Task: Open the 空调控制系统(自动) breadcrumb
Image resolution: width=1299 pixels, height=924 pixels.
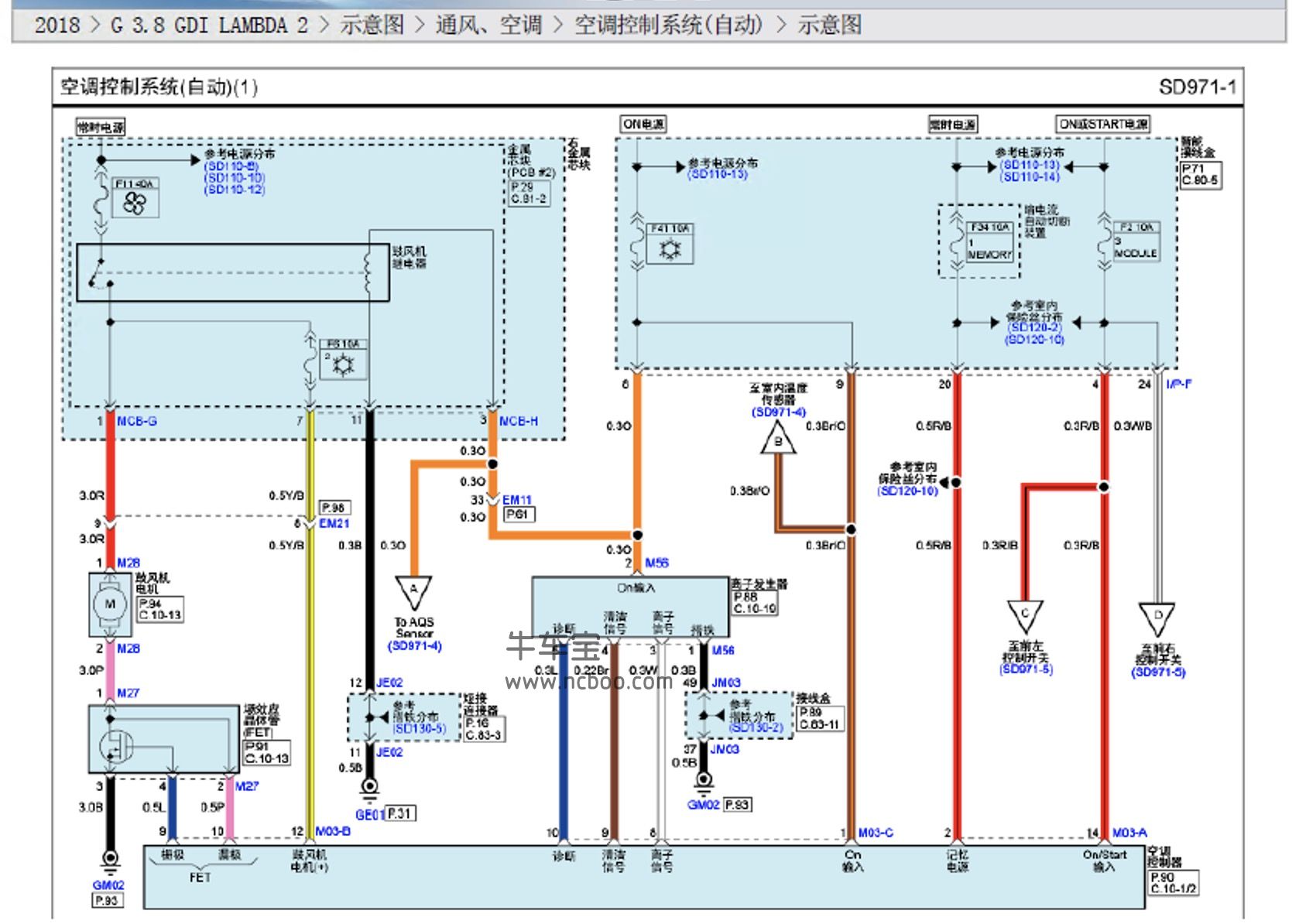Action: 668,25
